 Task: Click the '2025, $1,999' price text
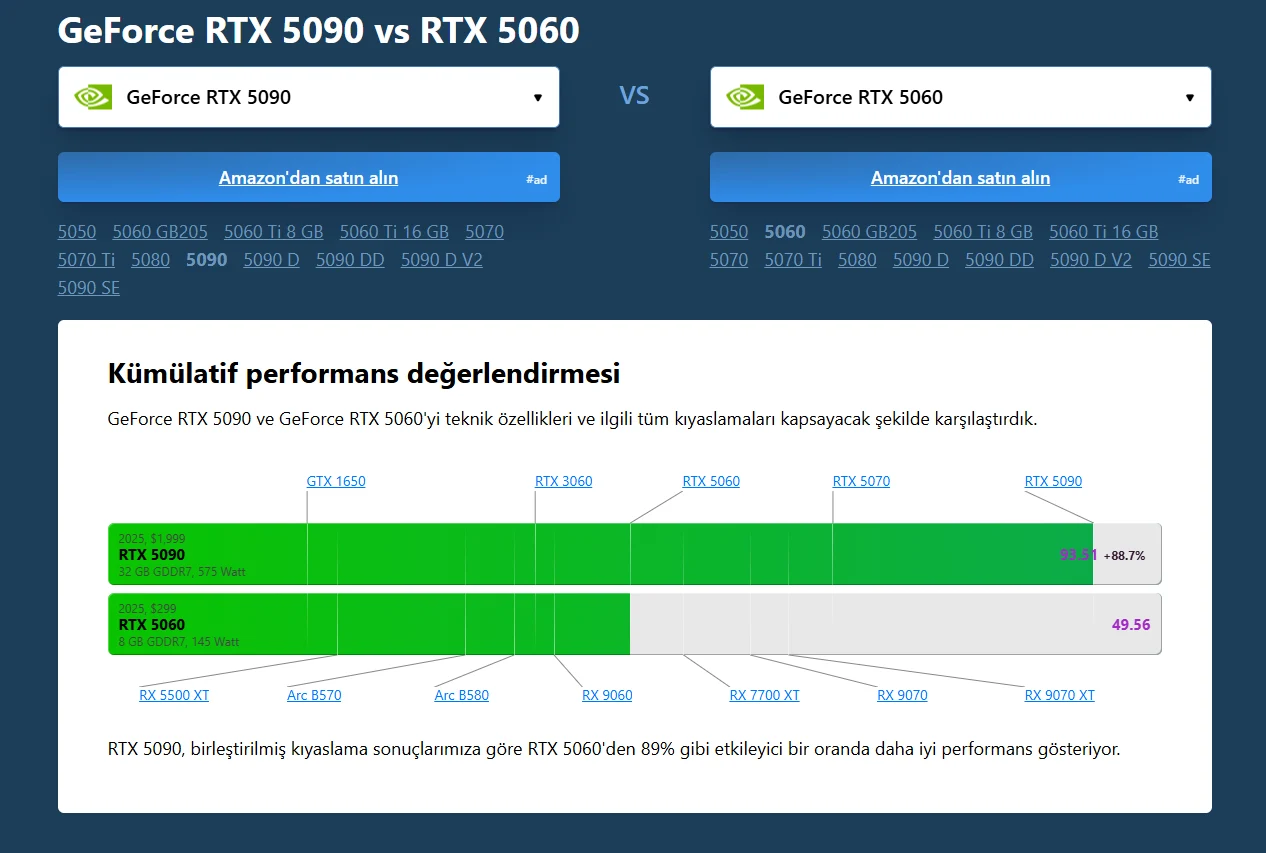152,539
